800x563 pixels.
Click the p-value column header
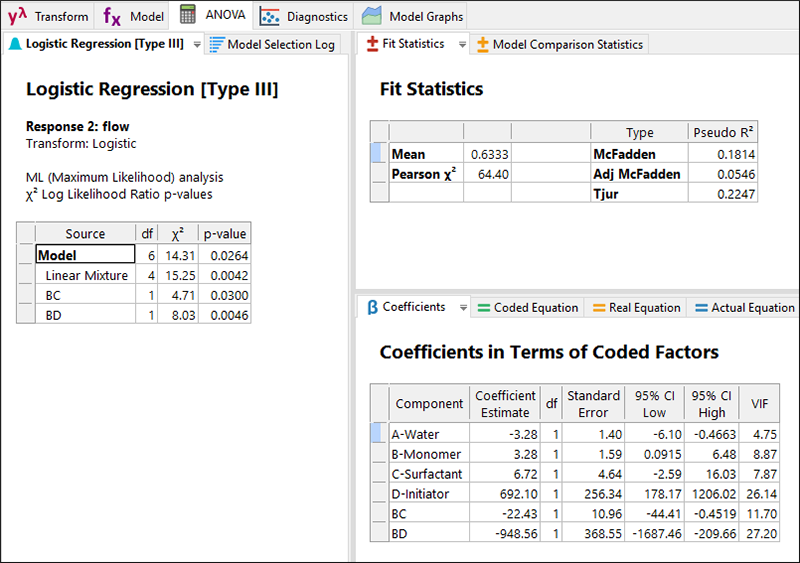[224, 234]
